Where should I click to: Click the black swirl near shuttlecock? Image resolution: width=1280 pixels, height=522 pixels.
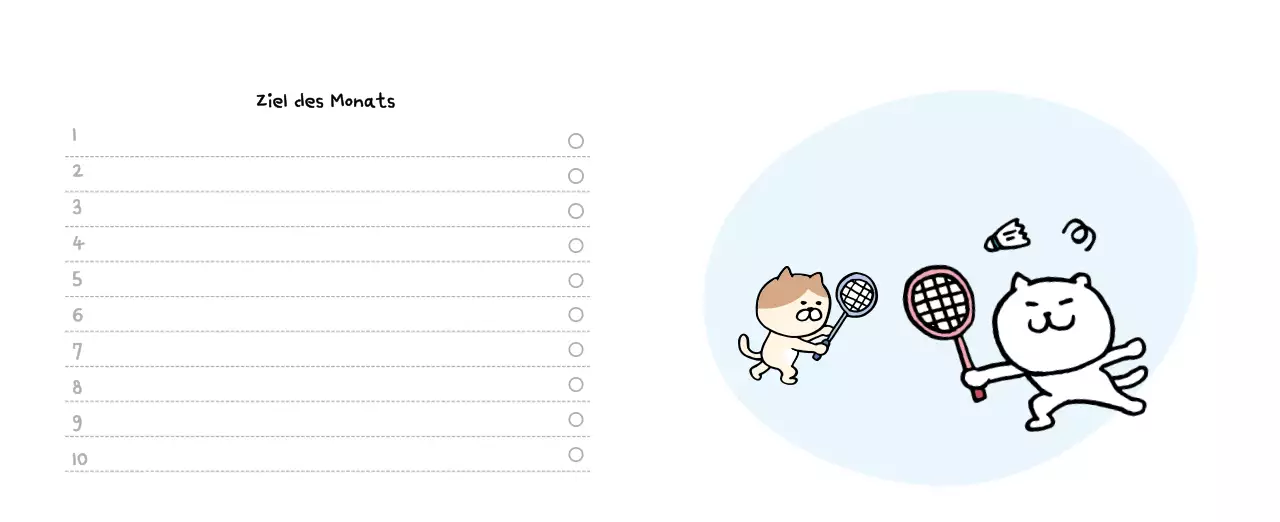(x=1078, y=235)
